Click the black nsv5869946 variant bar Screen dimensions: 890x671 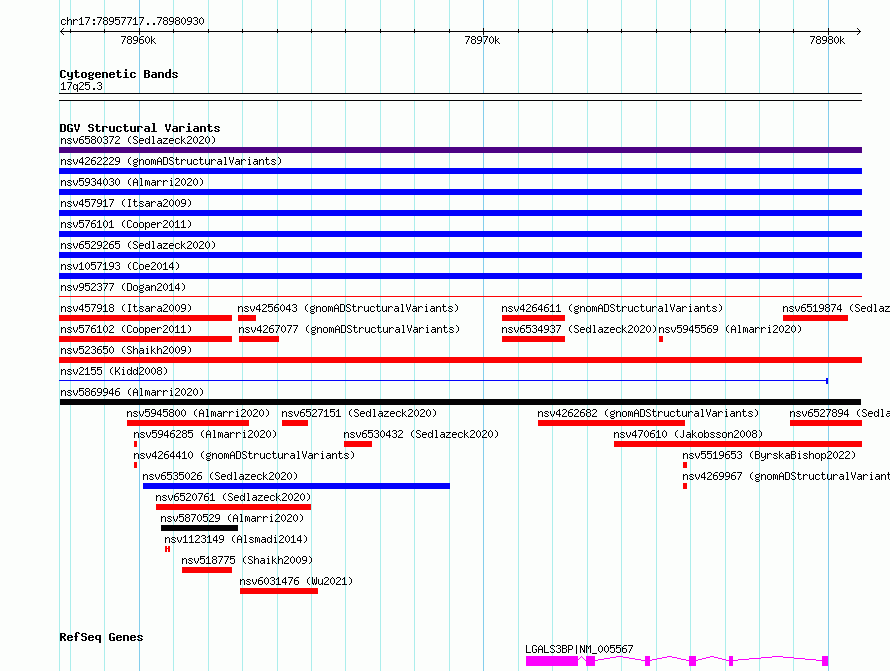460,402
